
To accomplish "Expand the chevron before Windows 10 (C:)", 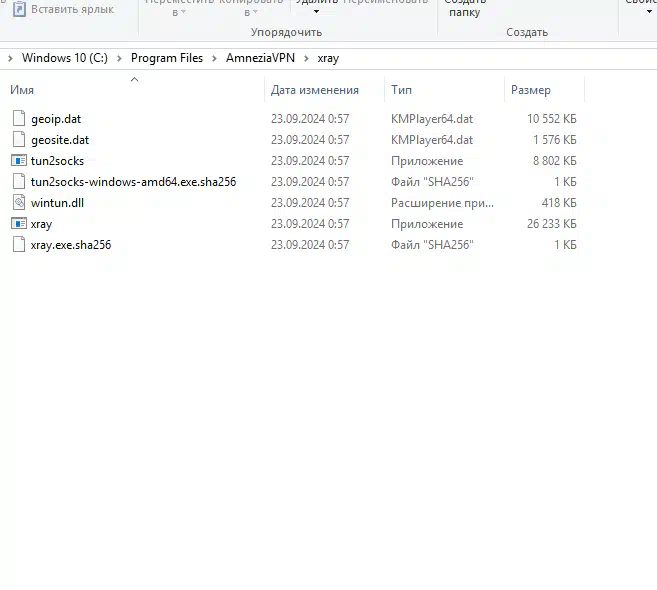I will 10,58.
